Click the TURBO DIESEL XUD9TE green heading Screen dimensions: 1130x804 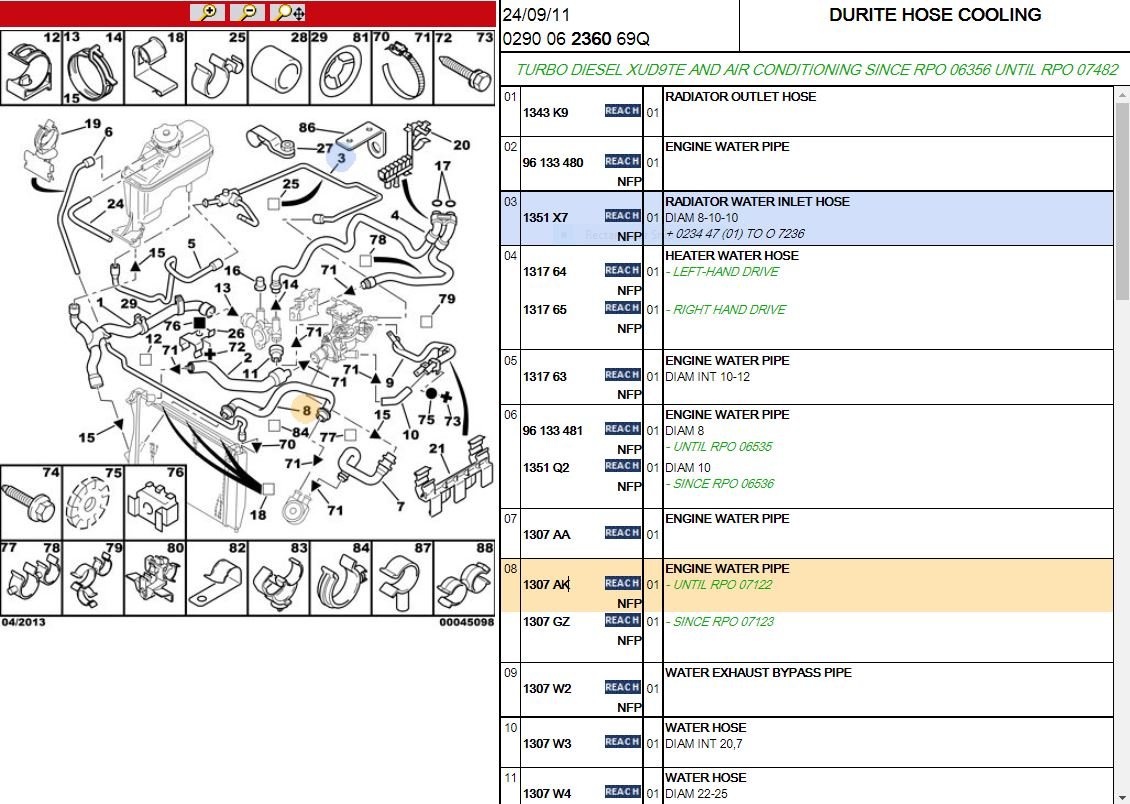coord(817,70)
